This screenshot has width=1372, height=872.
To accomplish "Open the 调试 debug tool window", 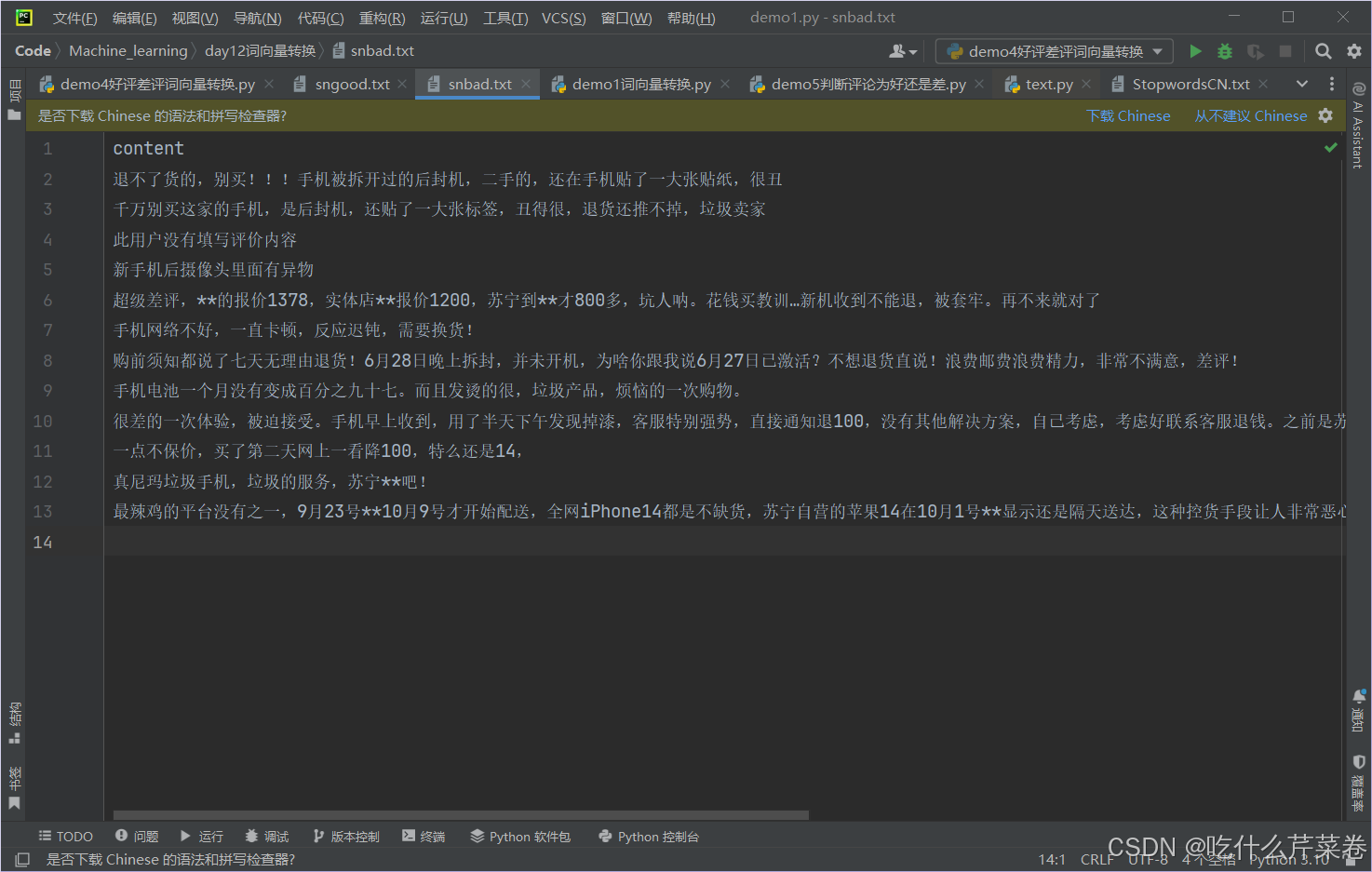I will [x=267, y=837].
